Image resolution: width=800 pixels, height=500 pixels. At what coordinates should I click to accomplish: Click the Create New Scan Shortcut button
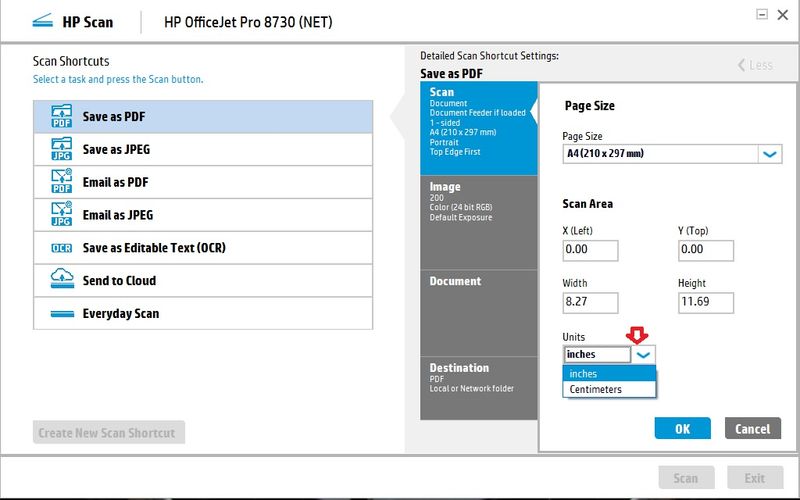[x=109, y=433]
